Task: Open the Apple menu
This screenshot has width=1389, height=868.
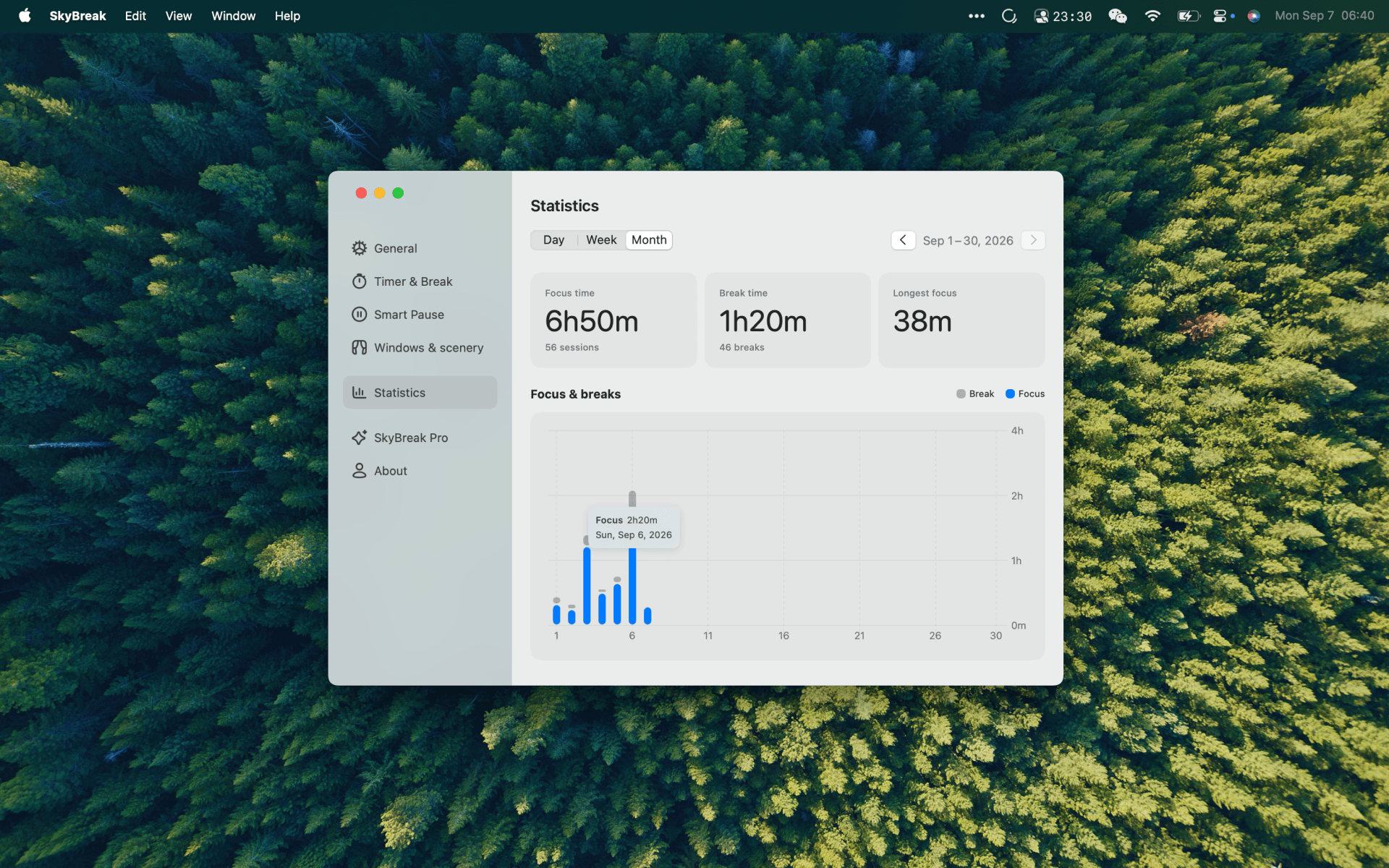Action: [25, 16]
